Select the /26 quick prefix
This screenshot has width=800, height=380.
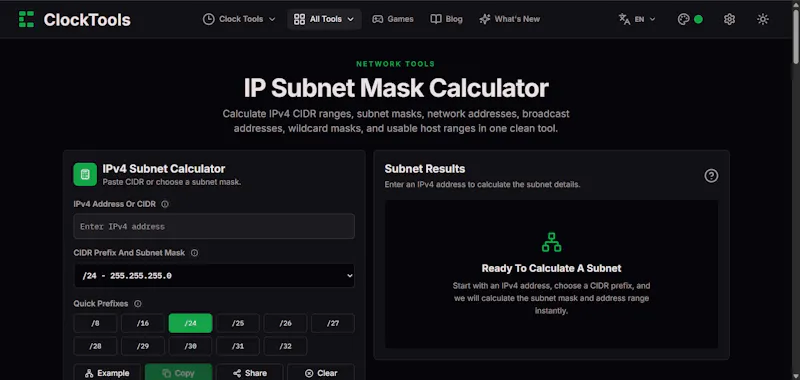[285, 323]
